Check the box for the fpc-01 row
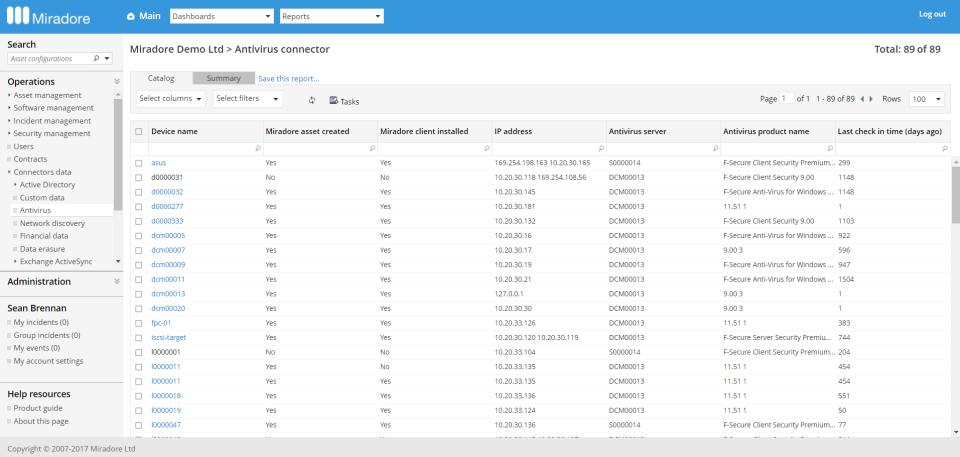This screenshot has width=960, height=457. pos(138,323)
